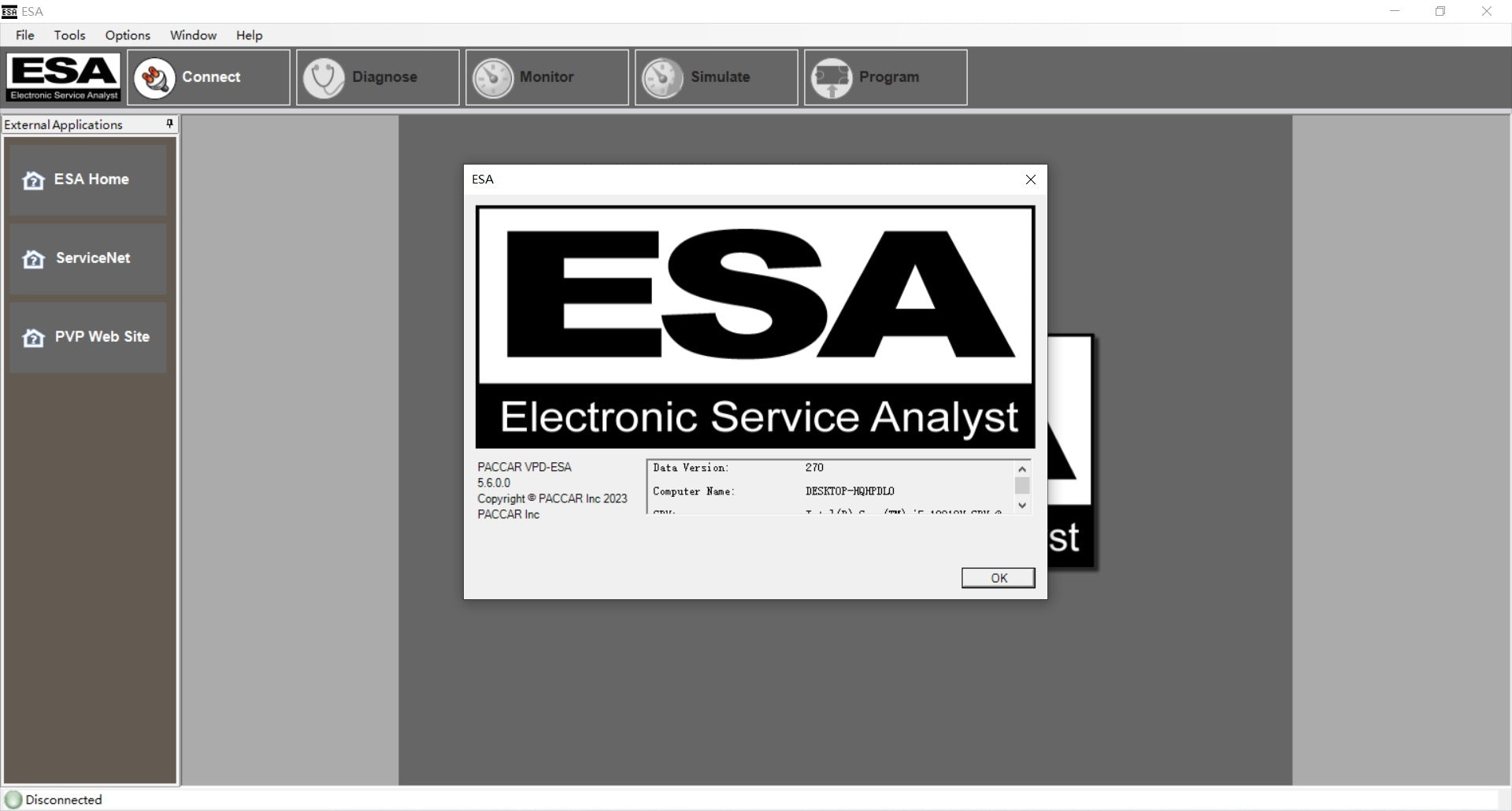Image resolution: width=1512 pixels, height=811 pixels.
Task: Click the 'Data Version:' label
Action: click(691, 468)
